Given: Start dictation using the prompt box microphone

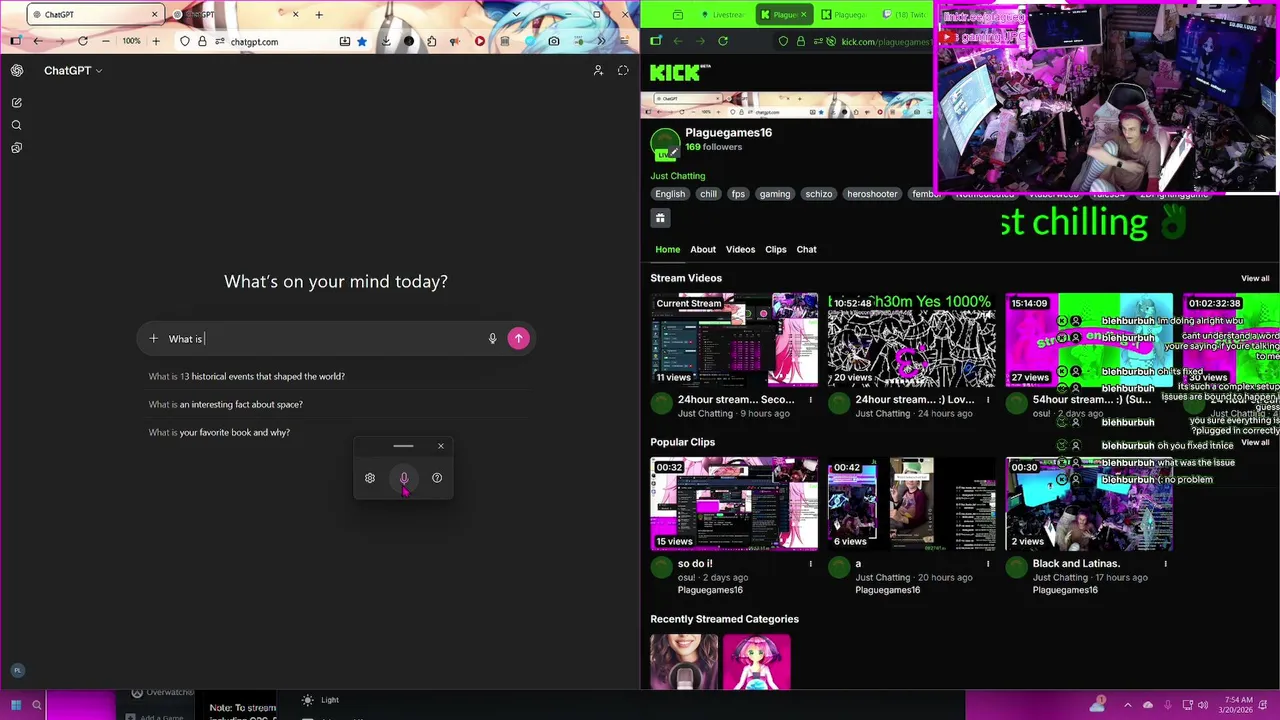Looking at the screenshot, I should coord(492,339).
